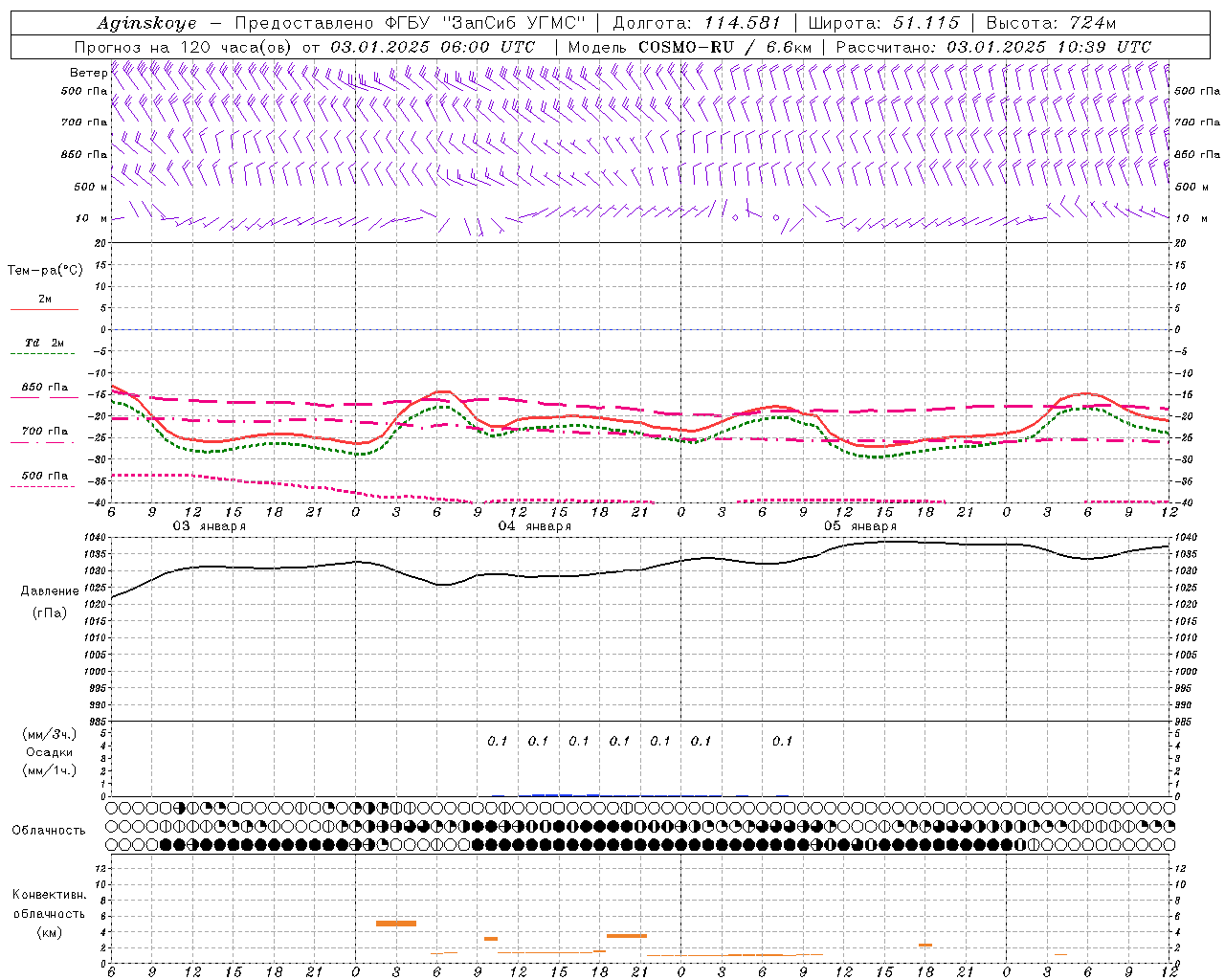Screen dimensions: 1225x980
Task: Click the longitude value Долгота: 114.581
Action: [x=697, y=23]
